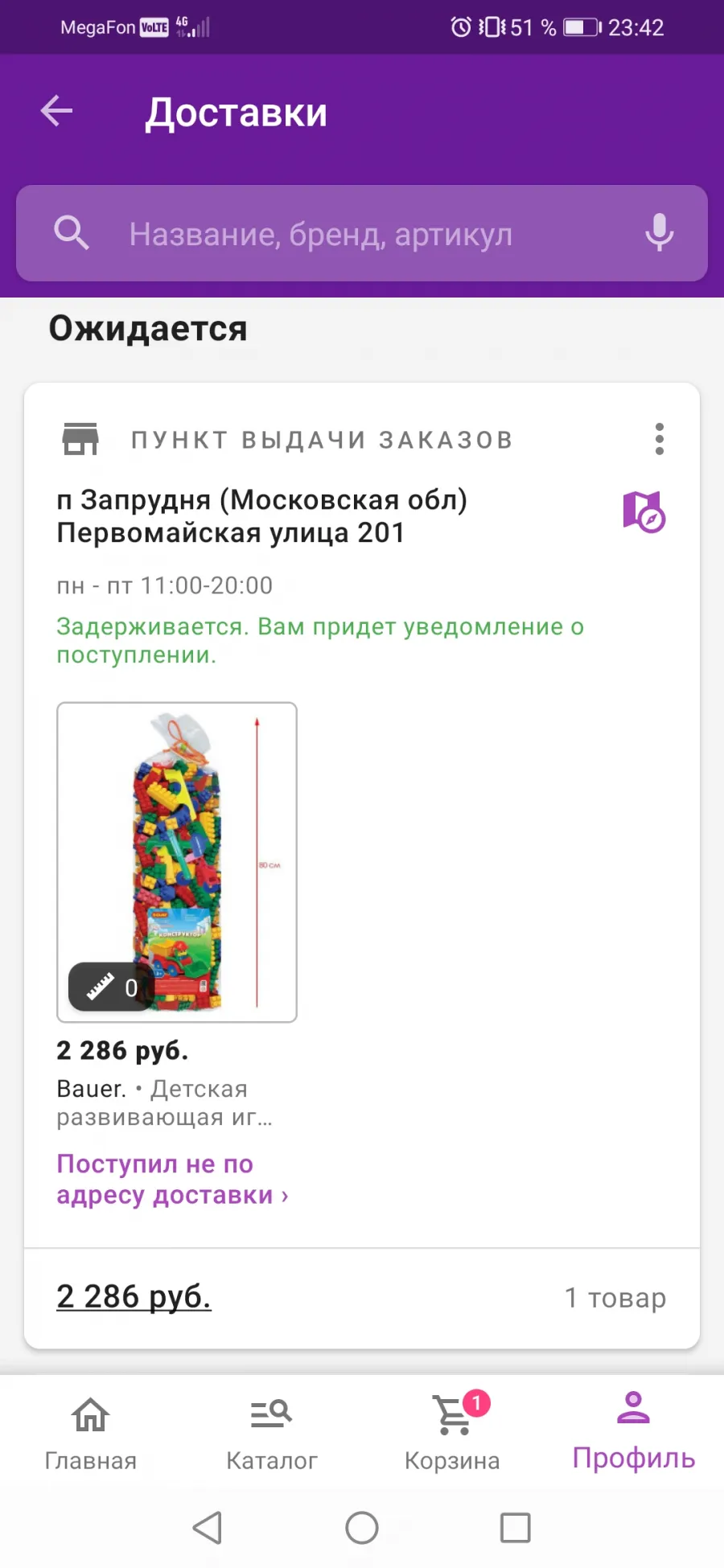Switch to the Каталог tab
This screenshot has width=724, height=1568.
[271, 1433]
